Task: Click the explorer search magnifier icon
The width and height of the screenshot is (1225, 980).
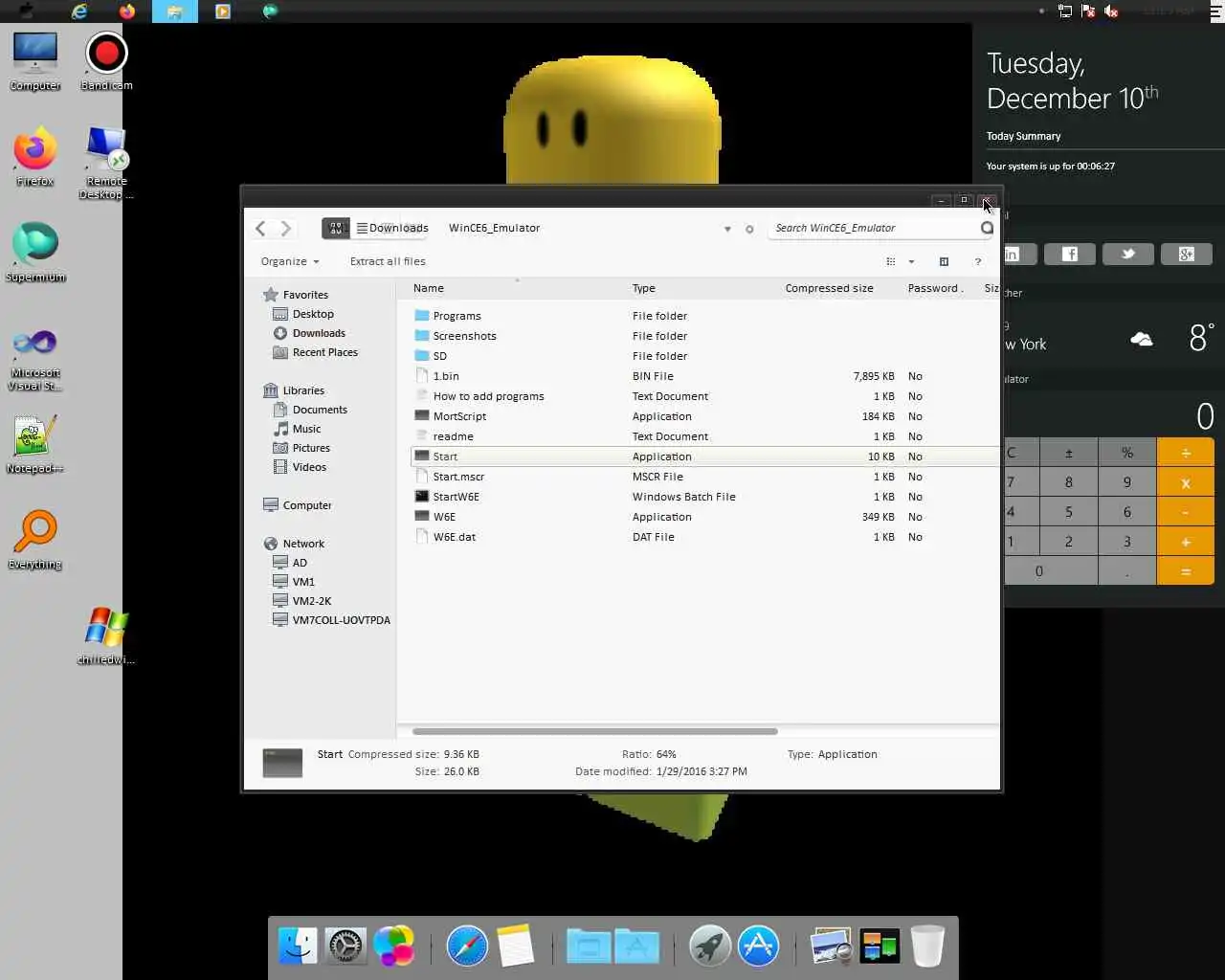Action: (x=987, y=228)
